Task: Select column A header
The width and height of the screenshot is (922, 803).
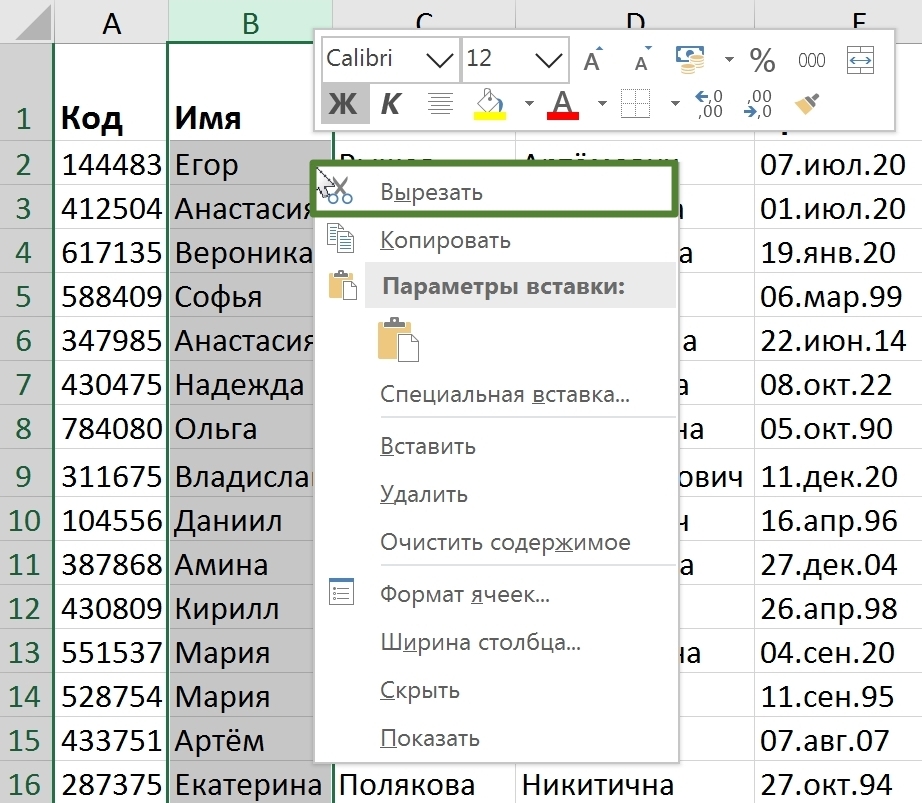Action: point(111,22)
